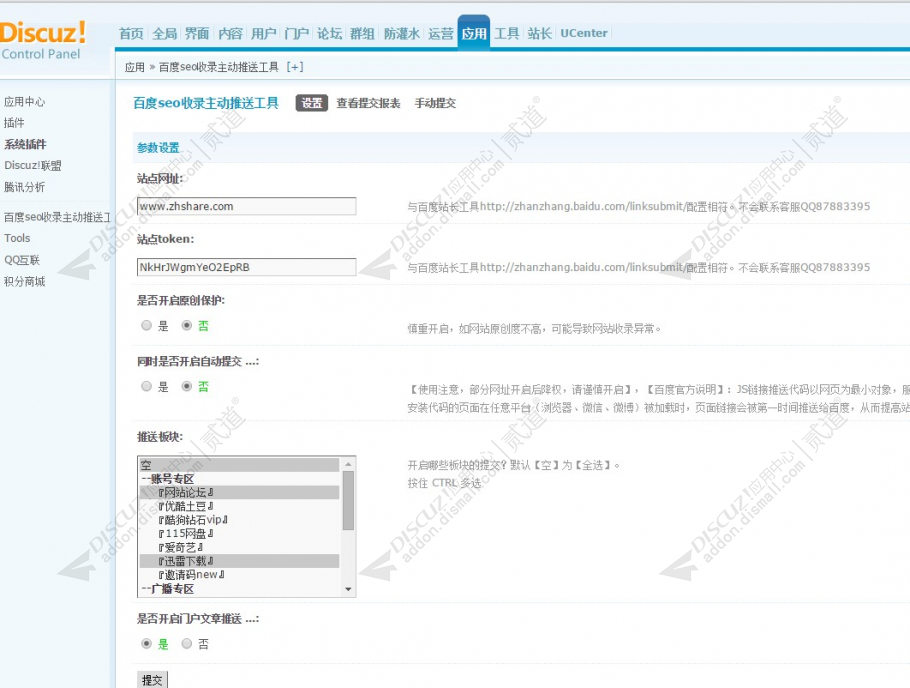This screenshot has width=910, height=688.
Task: Select 『酷狗钻石vip』 in the 推送板块 list
Action: [240, 520]
